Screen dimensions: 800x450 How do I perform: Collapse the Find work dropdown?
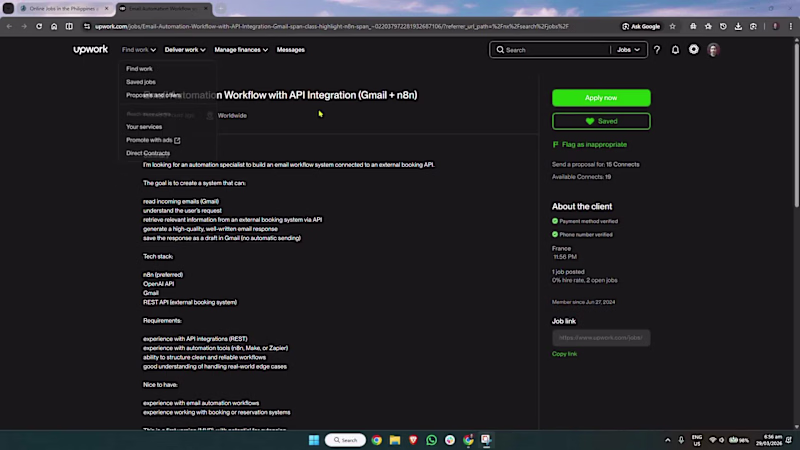tap(139, 49)
